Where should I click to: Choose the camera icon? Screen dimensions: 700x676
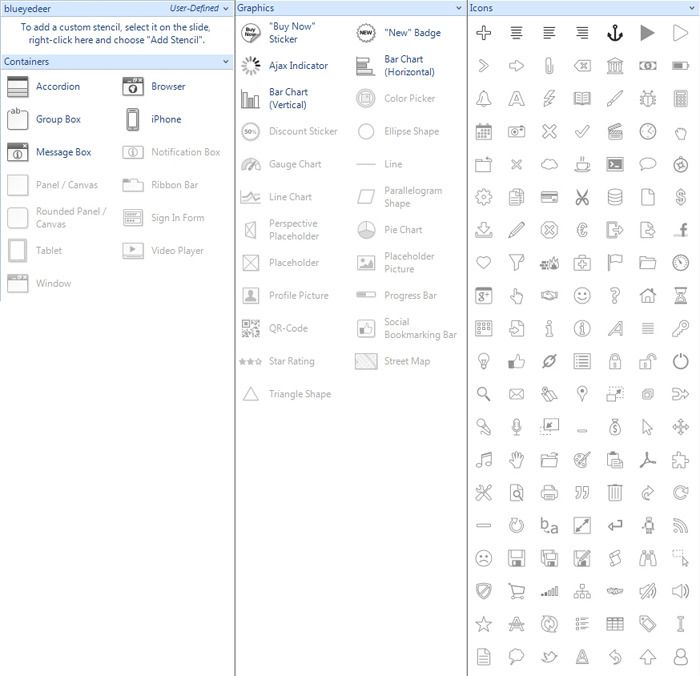pos(517,131)
